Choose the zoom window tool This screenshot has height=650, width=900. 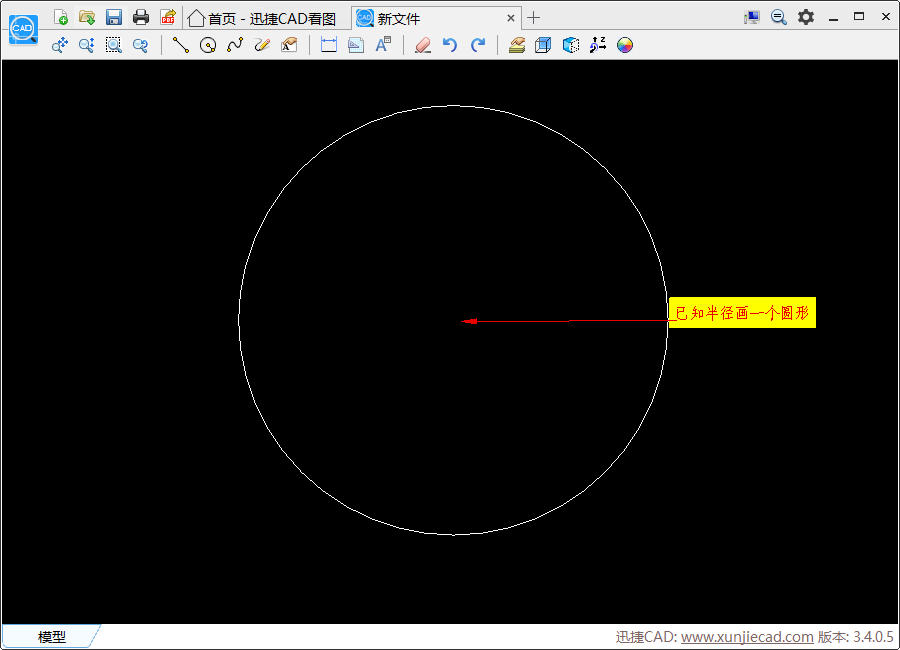coord(114,45)
